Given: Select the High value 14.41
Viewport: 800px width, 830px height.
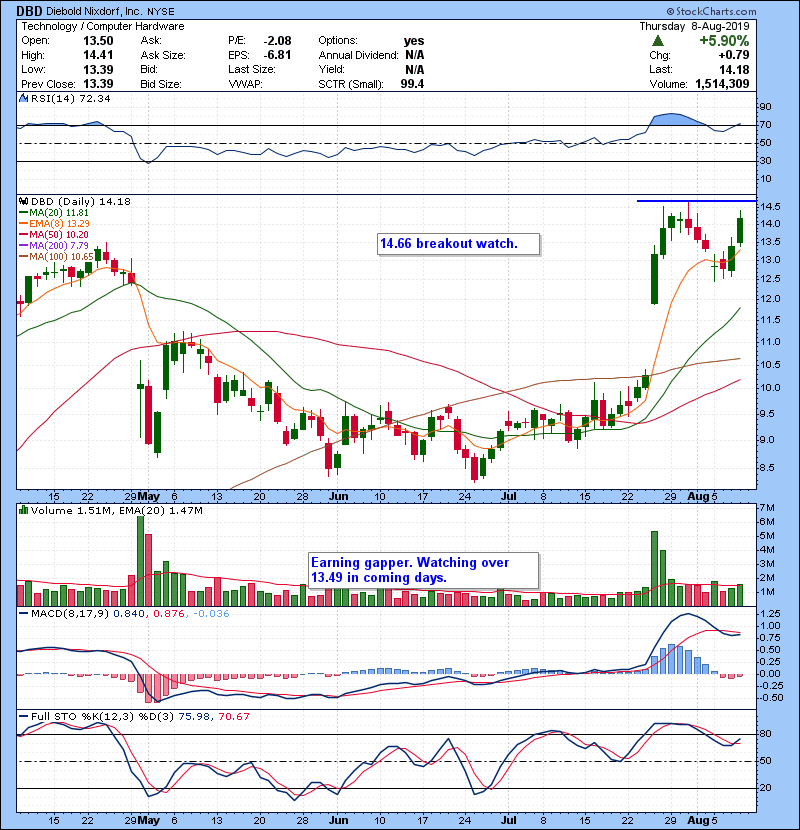Looking at the screenshot, I should [98, 55].
